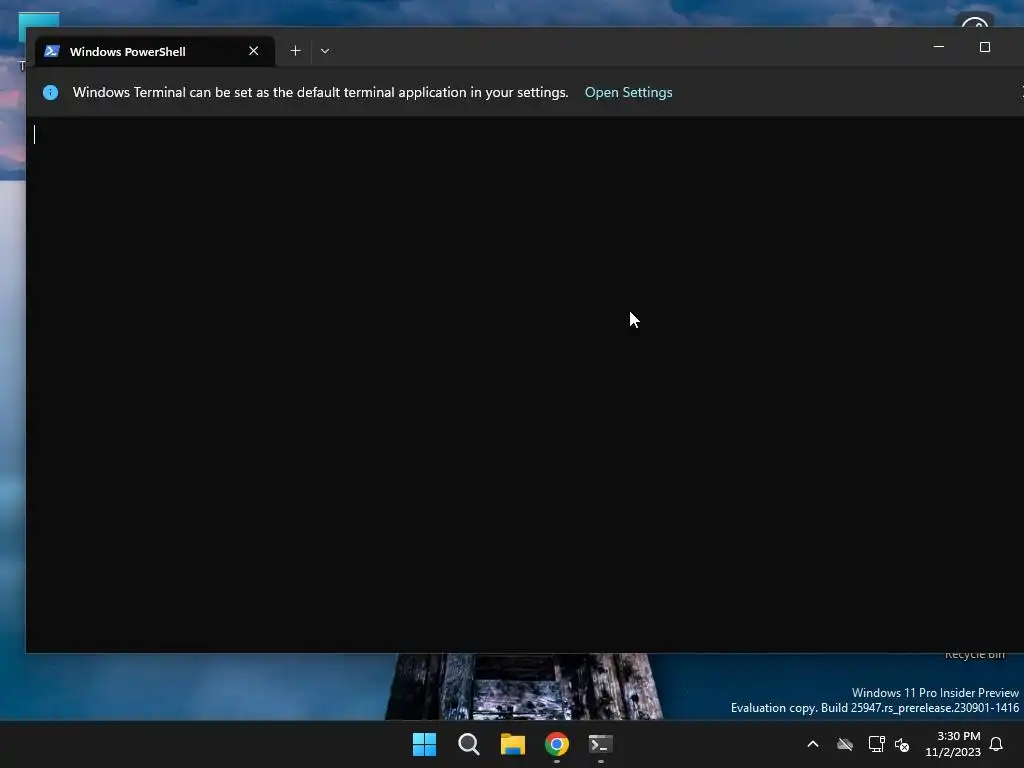
Task: Click the OneDrive cloud tray icon
Action: [845, 744]
